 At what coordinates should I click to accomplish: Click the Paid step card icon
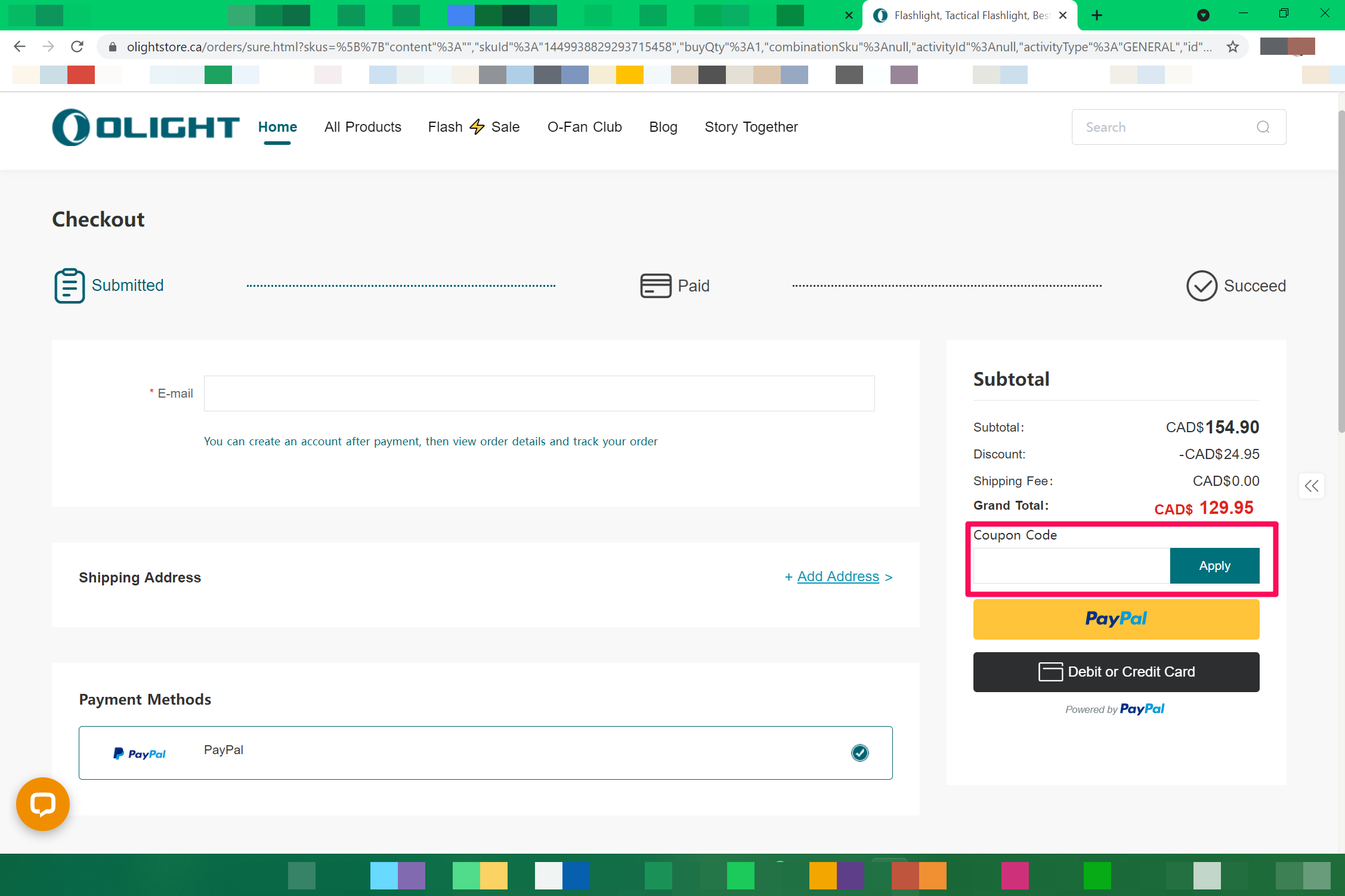[x=656, y=286]
